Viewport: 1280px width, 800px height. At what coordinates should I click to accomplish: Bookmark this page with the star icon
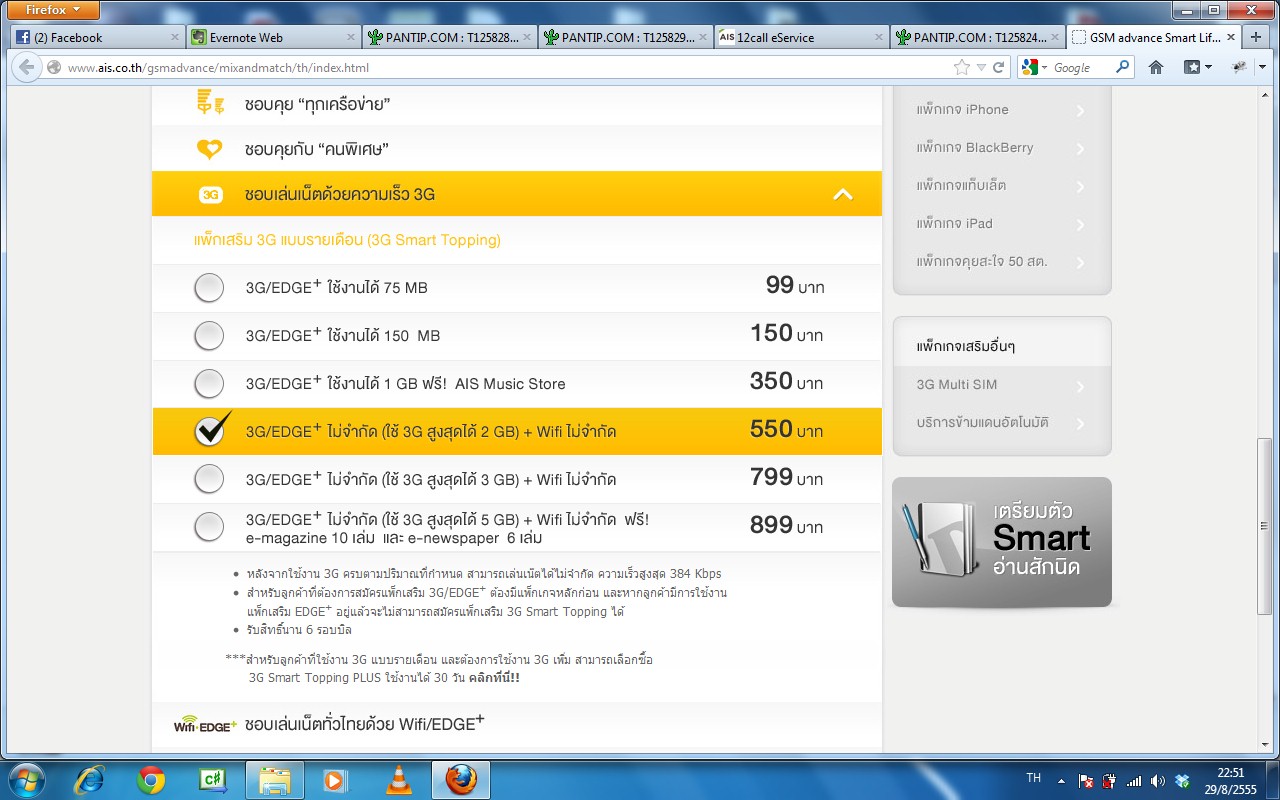click(x=962, y=67)
